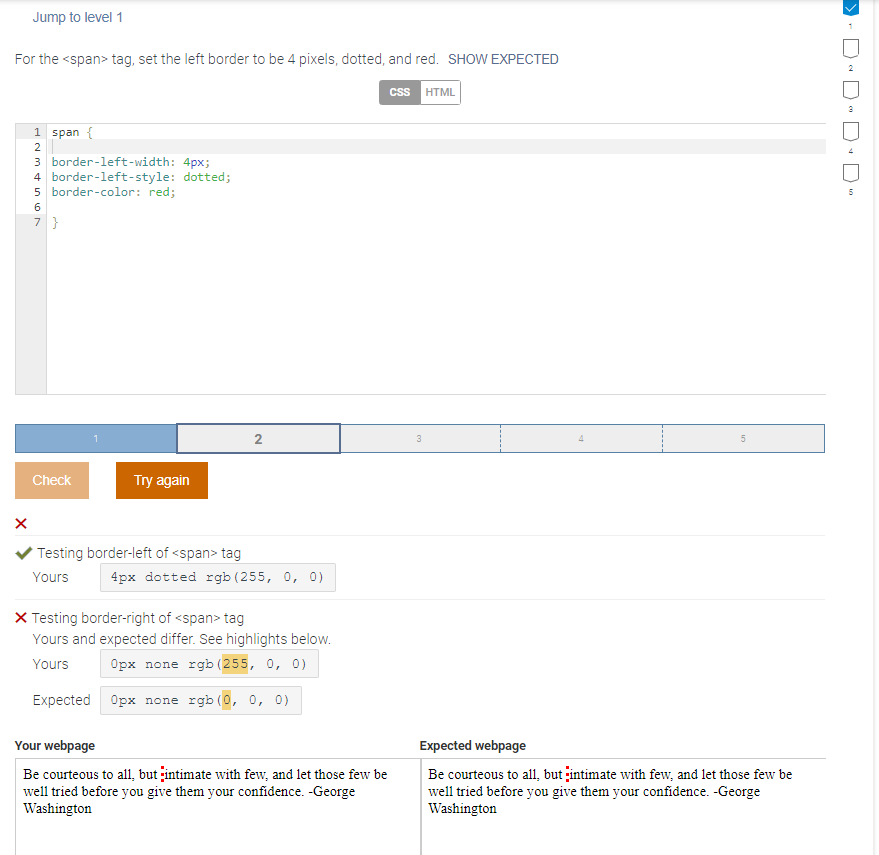Select the level 4 shield icon
The width and height of the screenshot is (879, 855).
[850, 132]
